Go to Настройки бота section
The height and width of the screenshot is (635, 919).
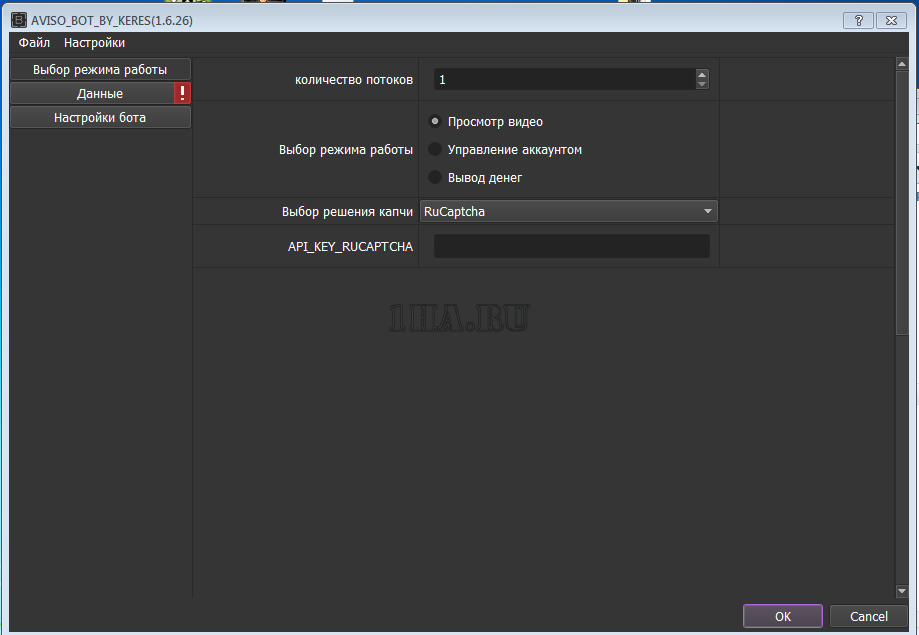(99, 118)
